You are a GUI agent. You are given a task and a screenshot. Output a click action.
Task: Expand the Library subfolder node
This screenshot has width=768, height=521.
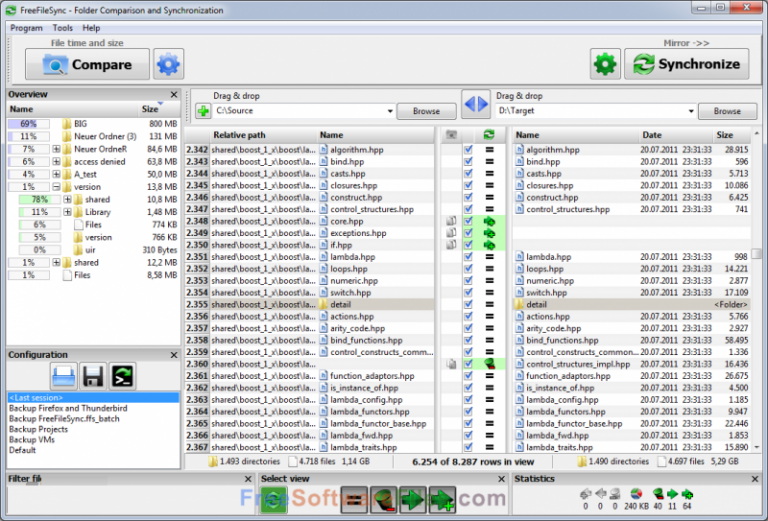67,212
